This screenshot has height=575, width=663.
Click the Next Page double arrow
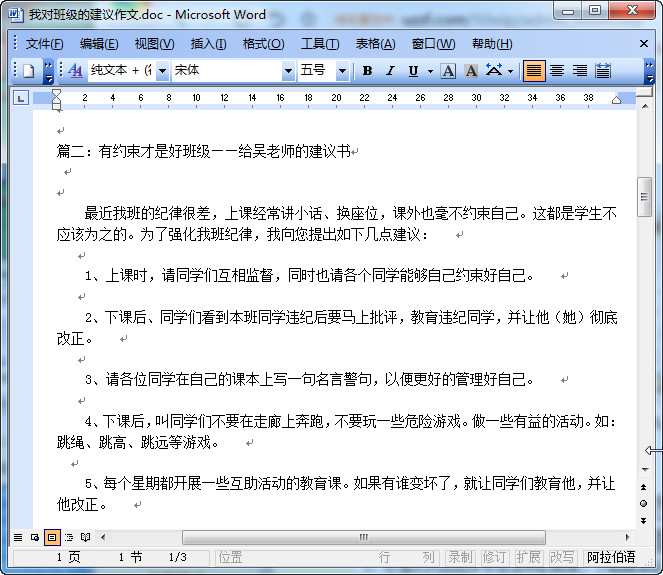pos(644,521)
